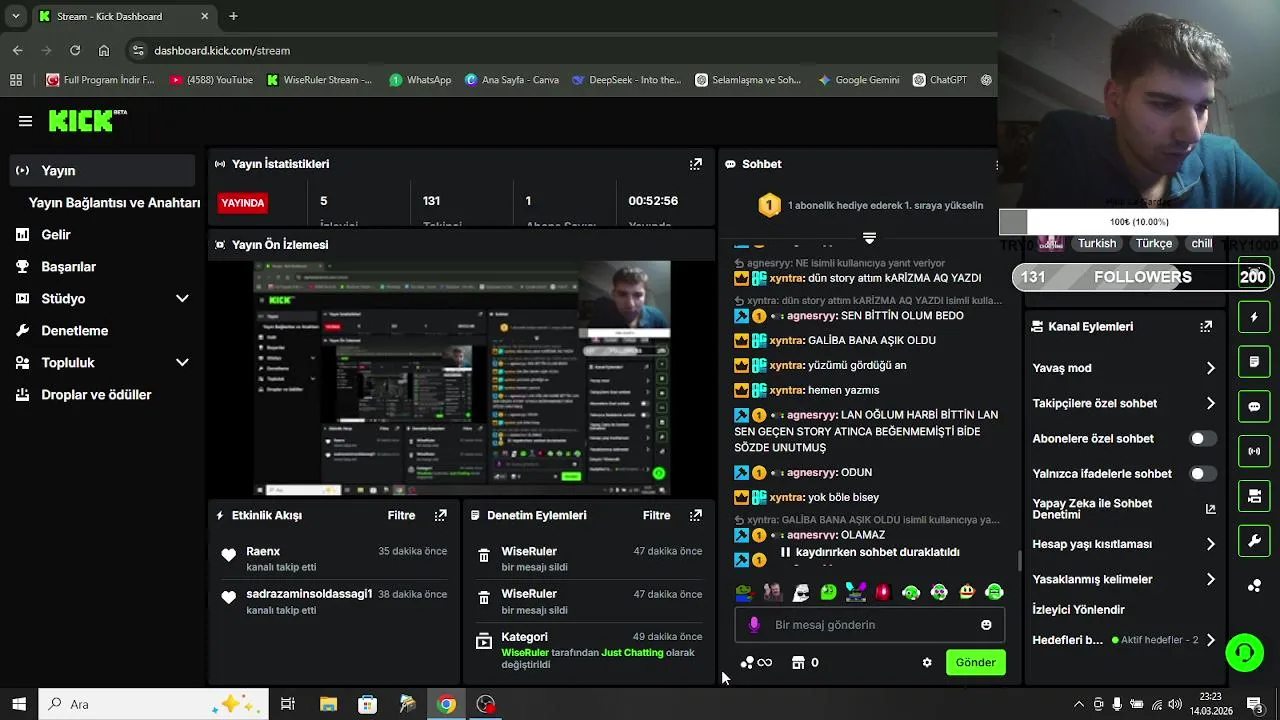The image size is (1280, 720).
Task: Open Yavaş mod options
Action: [1124, 368]
